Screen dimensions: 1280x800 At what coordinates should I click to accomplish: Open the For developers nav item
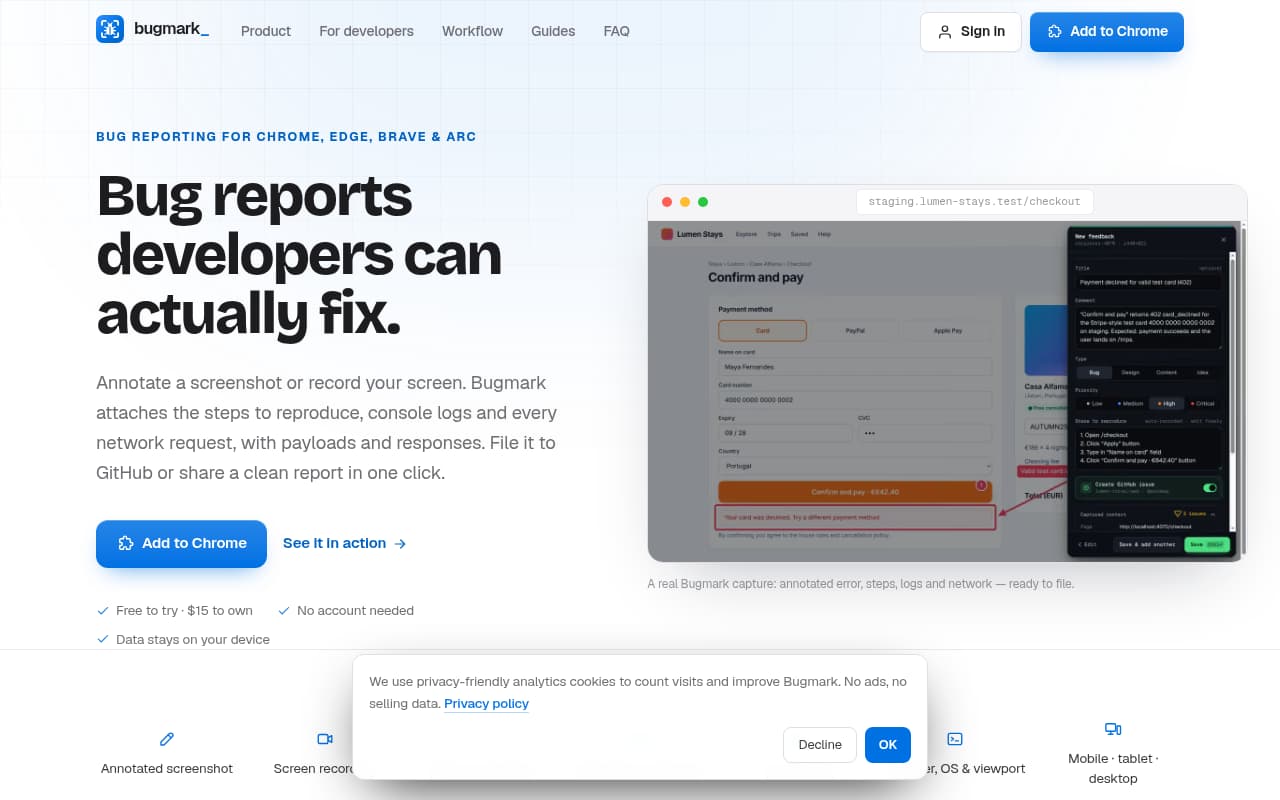[366, 31]
